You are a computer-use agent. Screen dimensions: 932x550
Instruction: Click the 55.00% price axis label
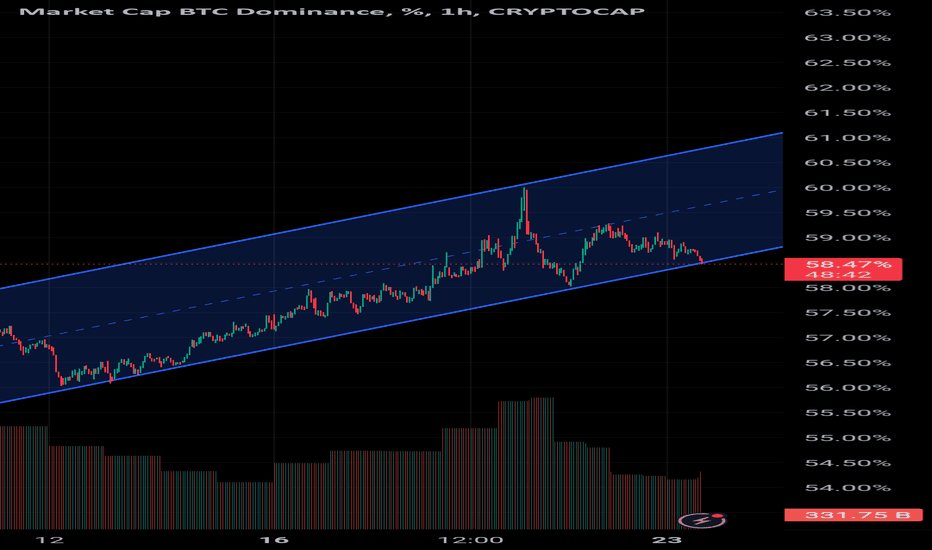pos(848,438)
